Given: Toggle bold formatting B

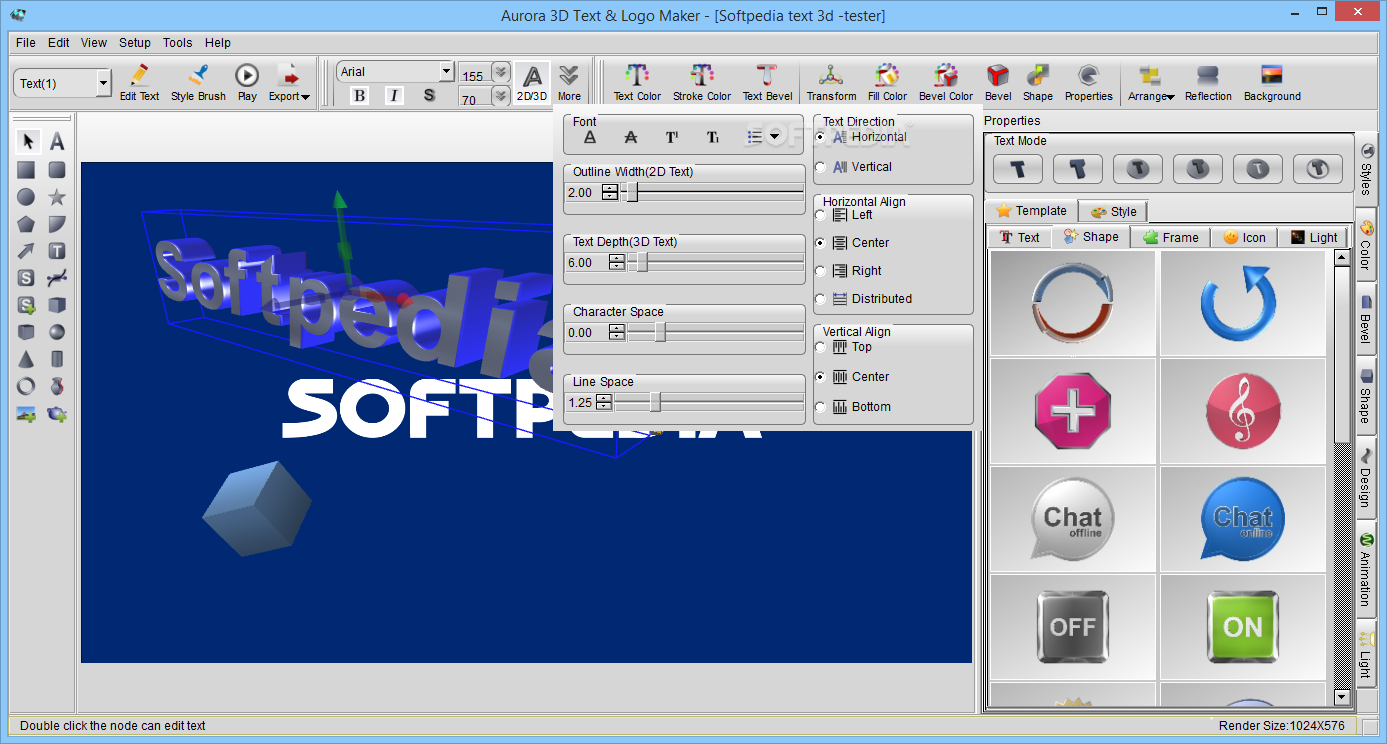Looking at the screenshot, I should [x=360, y=95].
